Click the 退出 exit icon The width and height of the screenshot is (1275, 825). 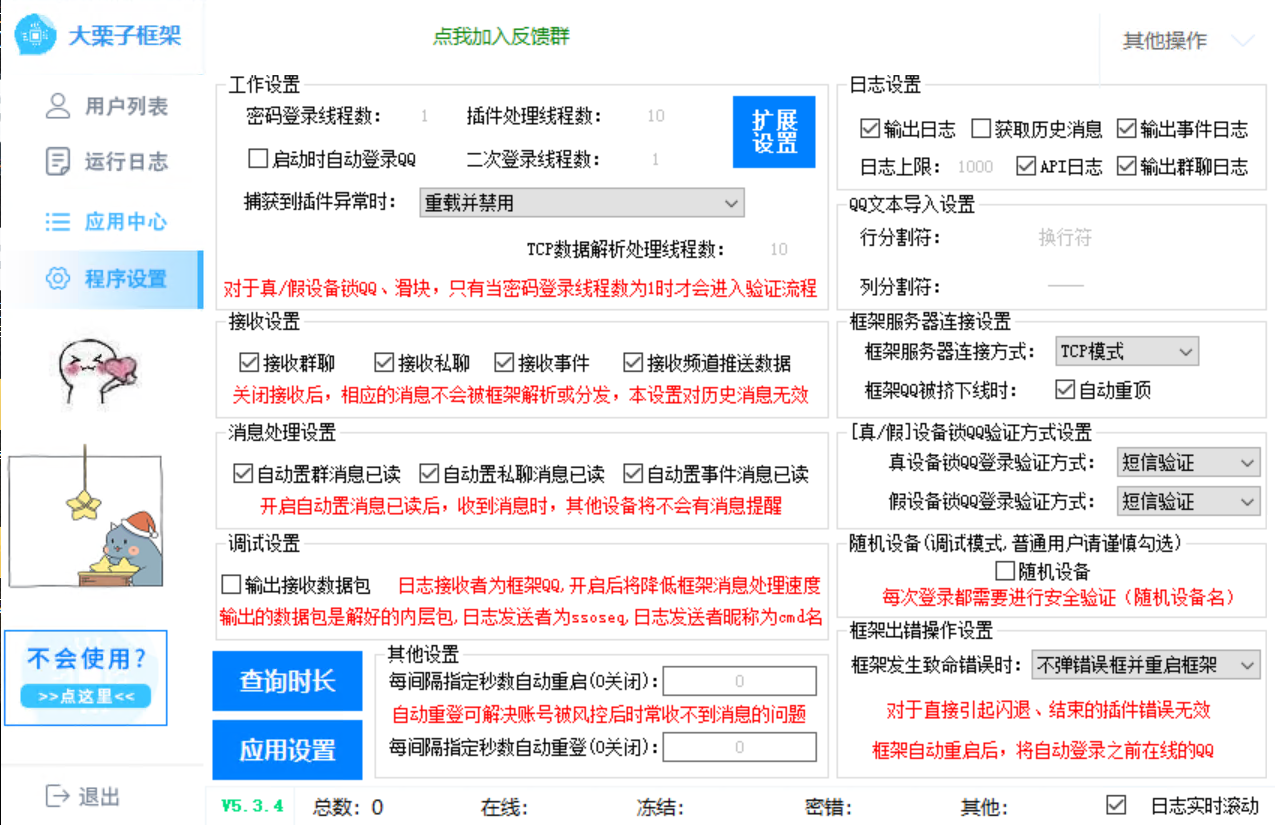[x=58, y=796]
